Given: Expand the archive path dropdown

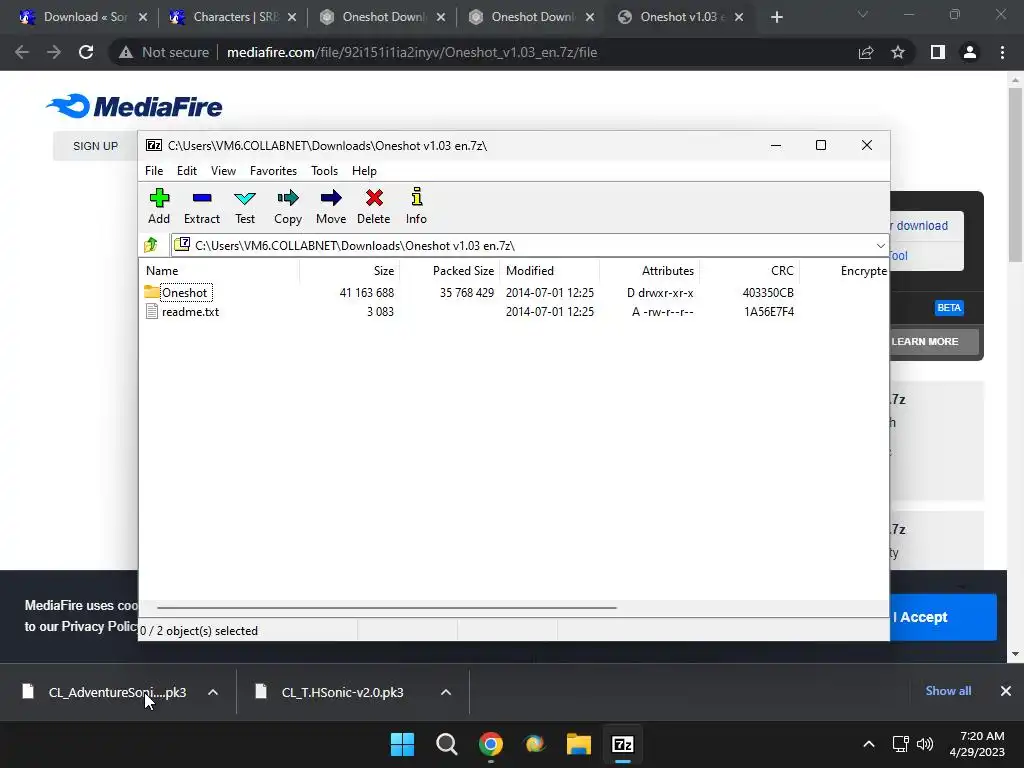Looking at the screenshot, I should click(x=880, y=246).
